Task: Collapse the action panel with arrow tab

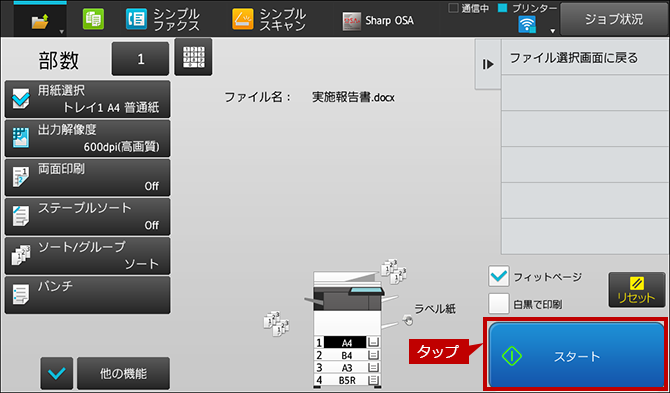Action: pyautogui.click(x=488, y=65)
